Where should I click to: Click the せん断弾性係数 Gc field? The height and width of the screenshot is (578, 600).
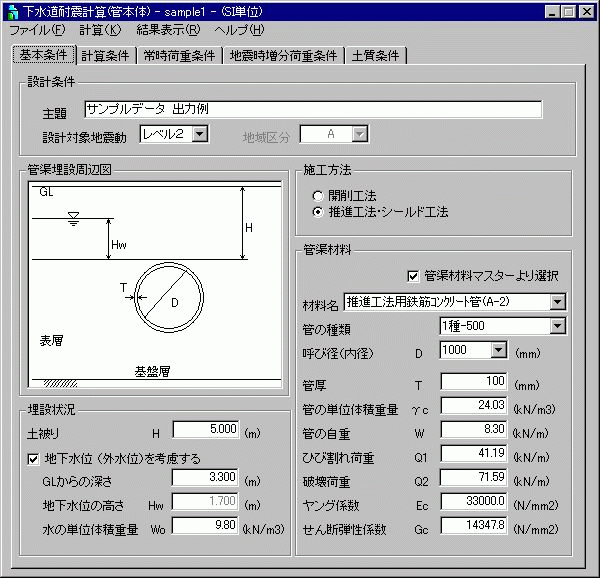tap(474, 526)
